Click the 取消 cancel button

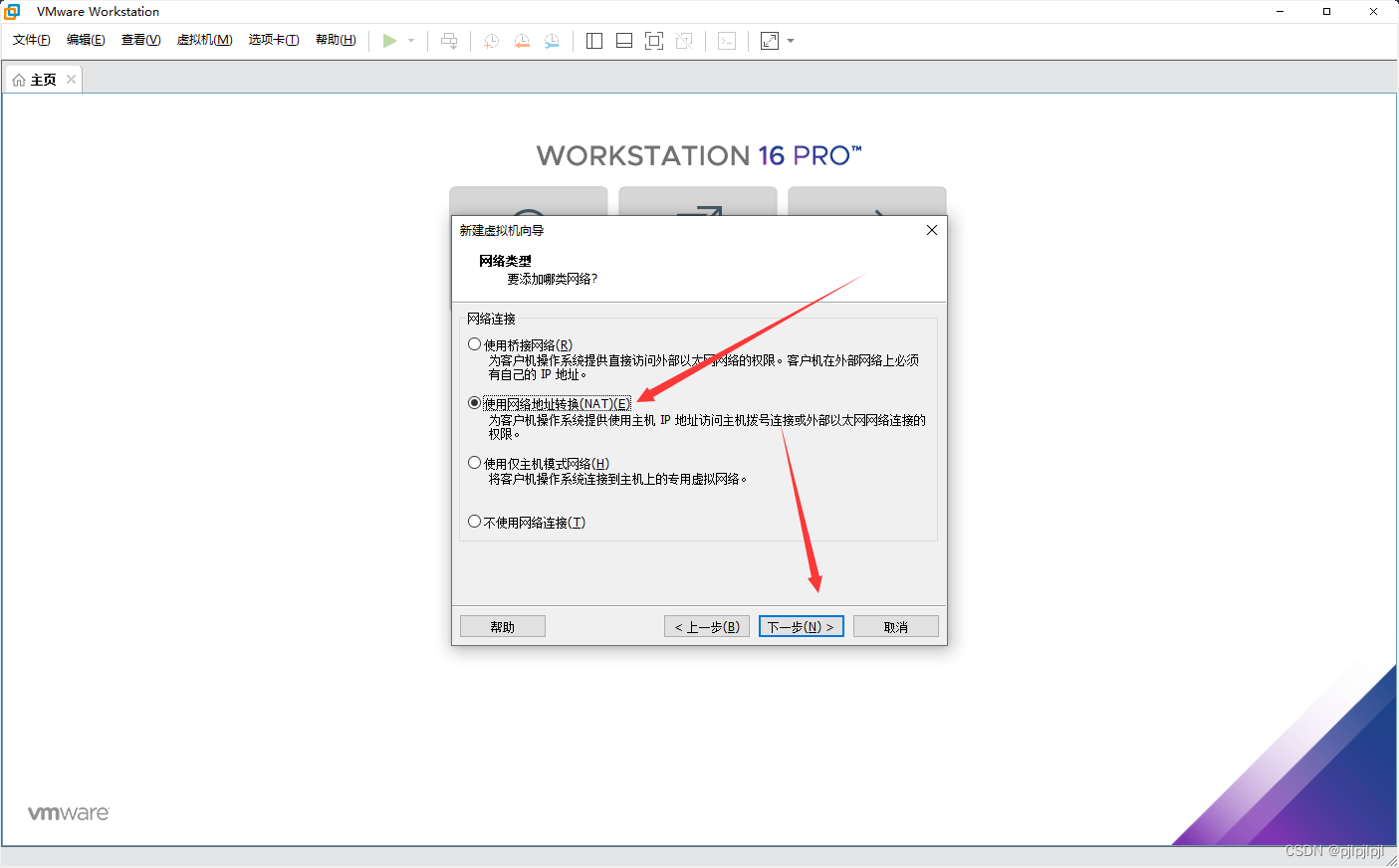[896, 626]
